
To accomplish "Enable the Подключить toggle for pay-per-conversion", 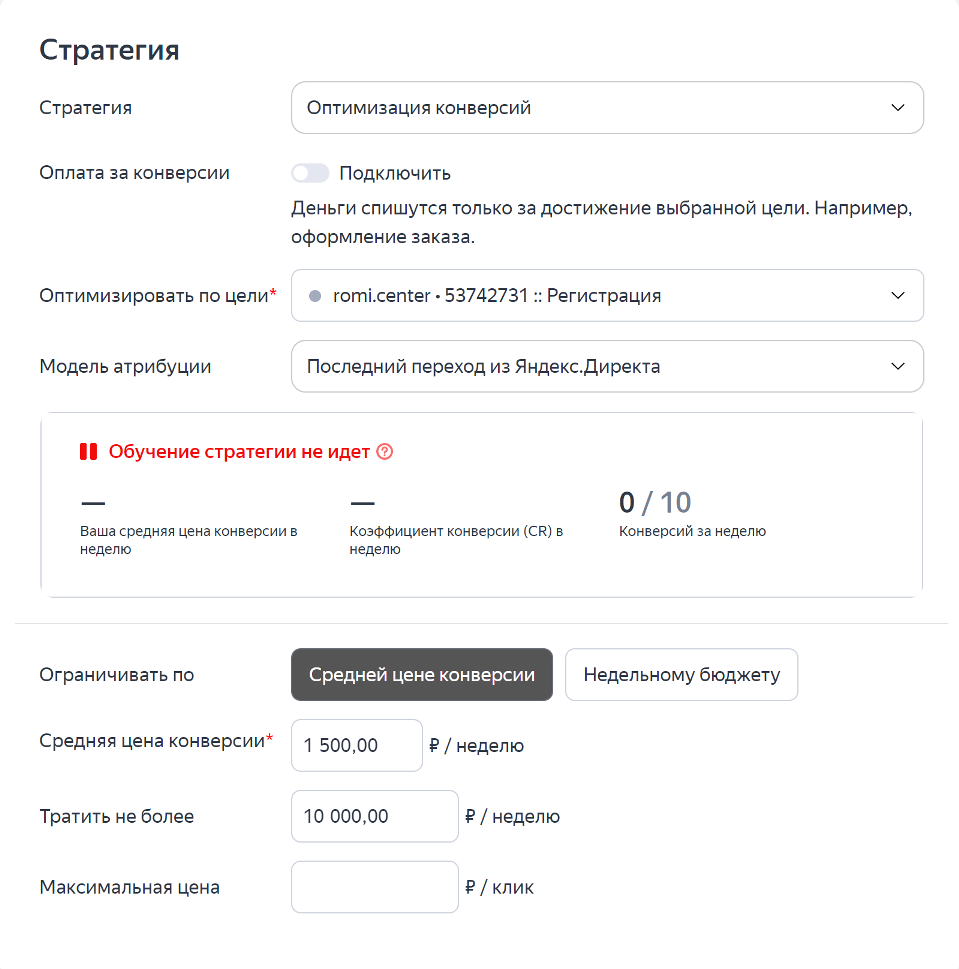I will click(310, 172).
